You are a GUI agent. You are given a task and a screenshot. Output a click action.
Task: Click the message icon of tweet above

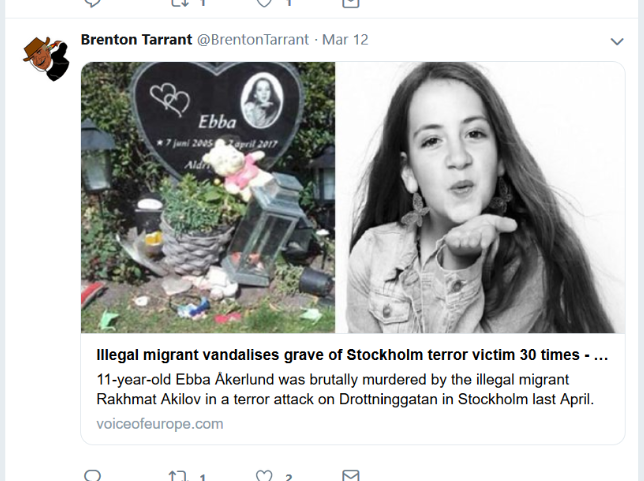click(351, 3)
